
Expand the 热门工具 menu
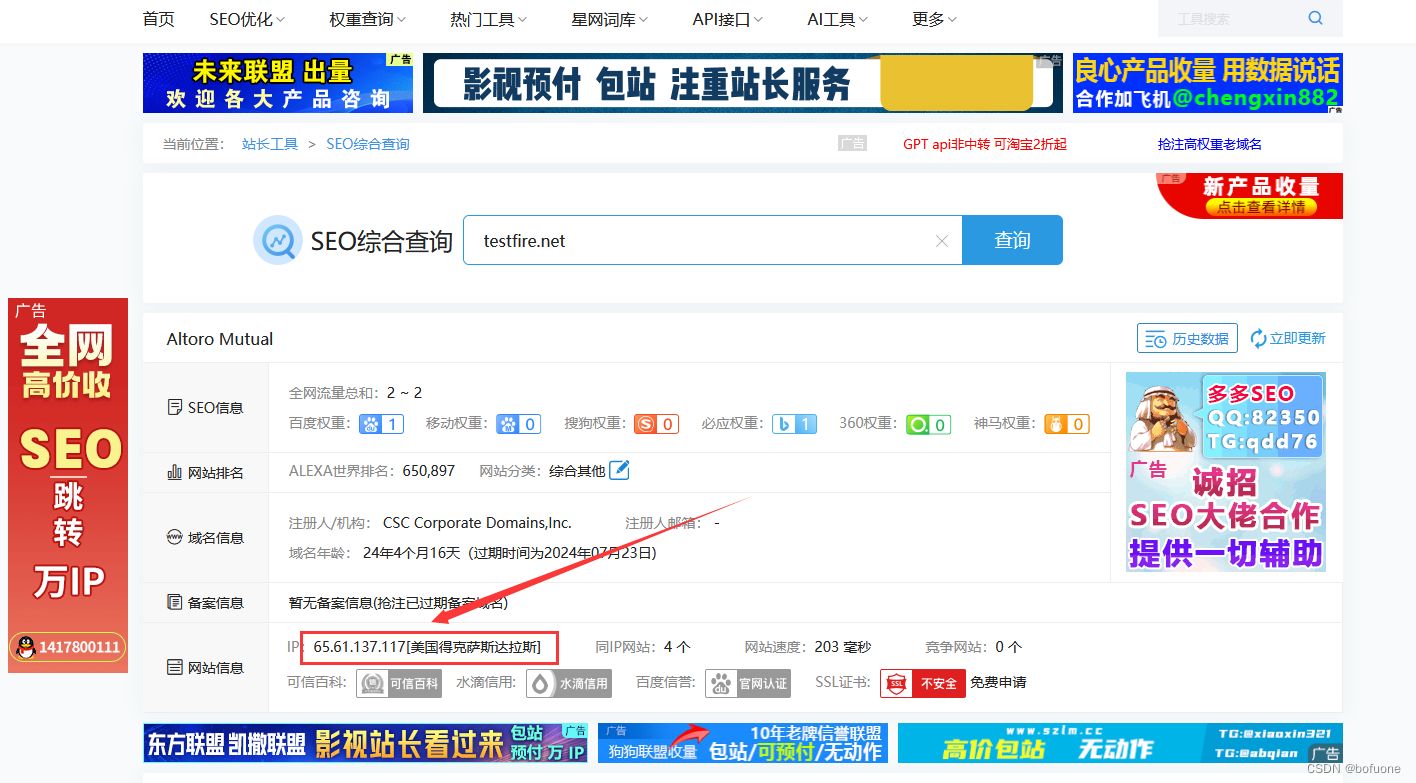(x=488, y=19)
